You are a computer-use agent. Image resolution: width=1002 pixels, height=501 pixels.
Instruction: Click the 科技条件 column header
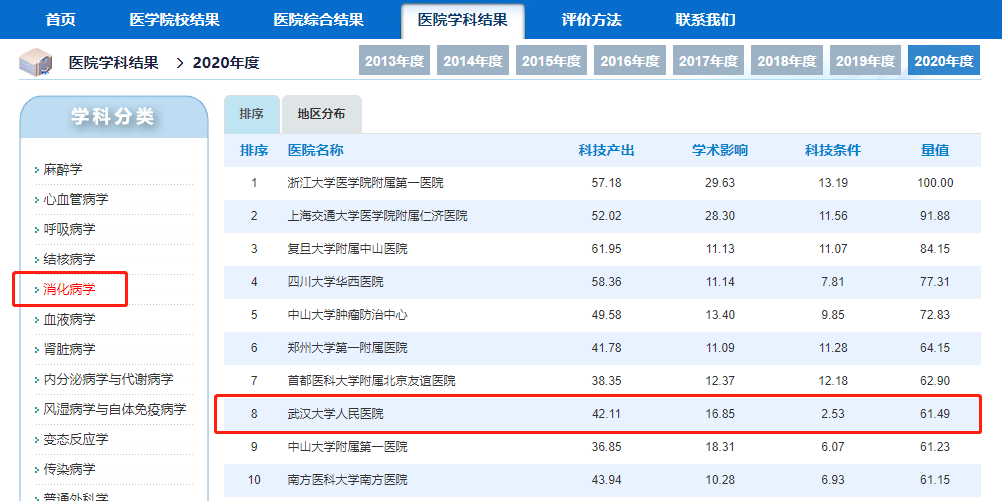click(833, 150)
